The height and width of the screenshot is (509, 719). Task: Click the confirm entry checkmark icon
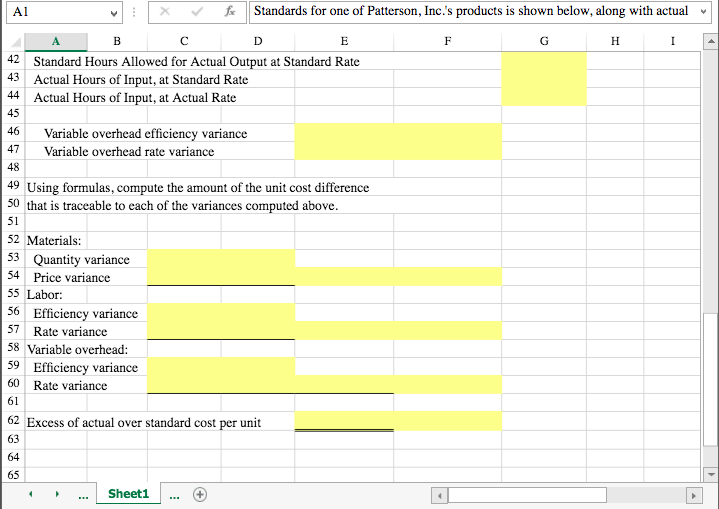[197, 11]
